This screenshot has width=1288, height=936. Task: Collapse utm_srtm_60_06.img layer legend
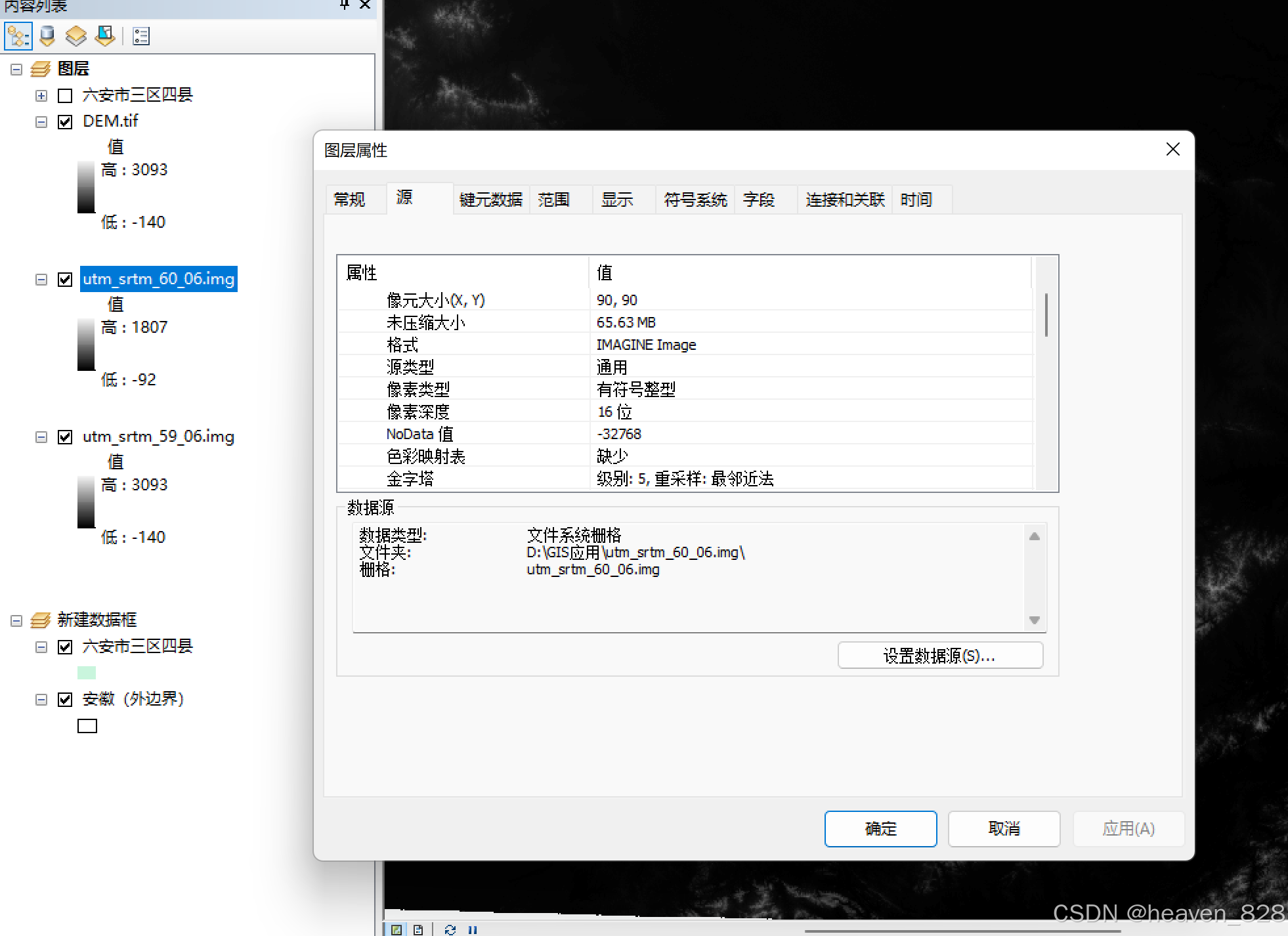click(x=41, y=280)
